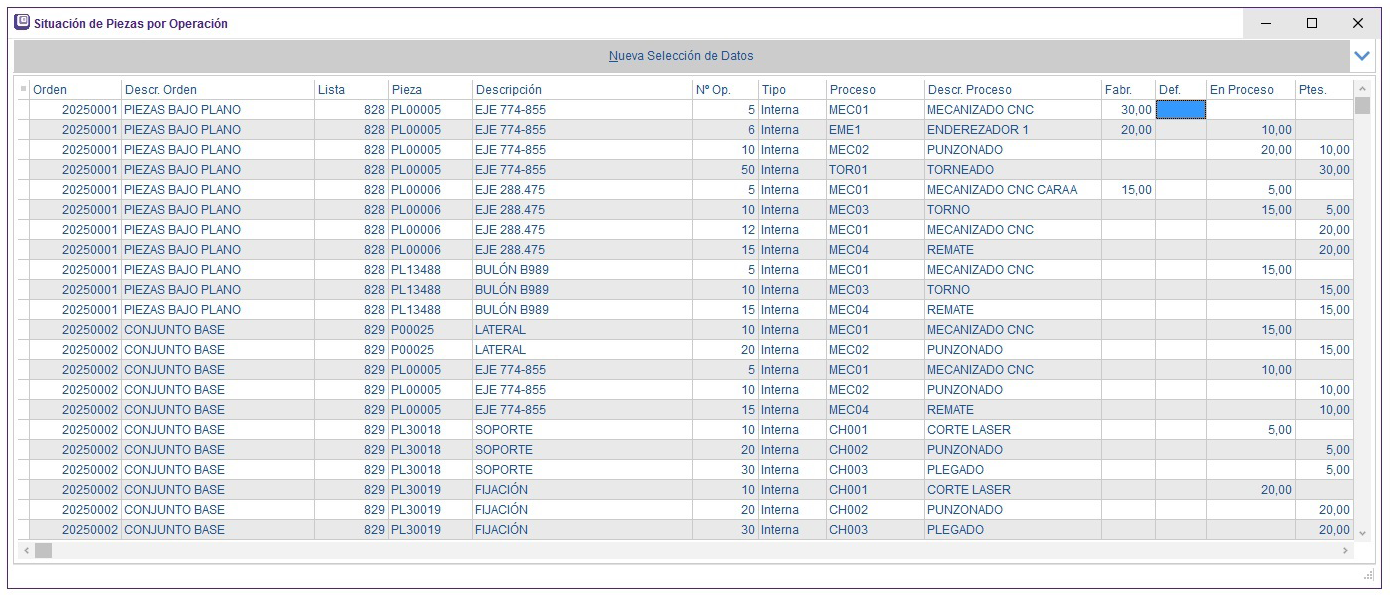
Task: Click the vertical scrollbar up arrow
Action: click(1361, 89)
